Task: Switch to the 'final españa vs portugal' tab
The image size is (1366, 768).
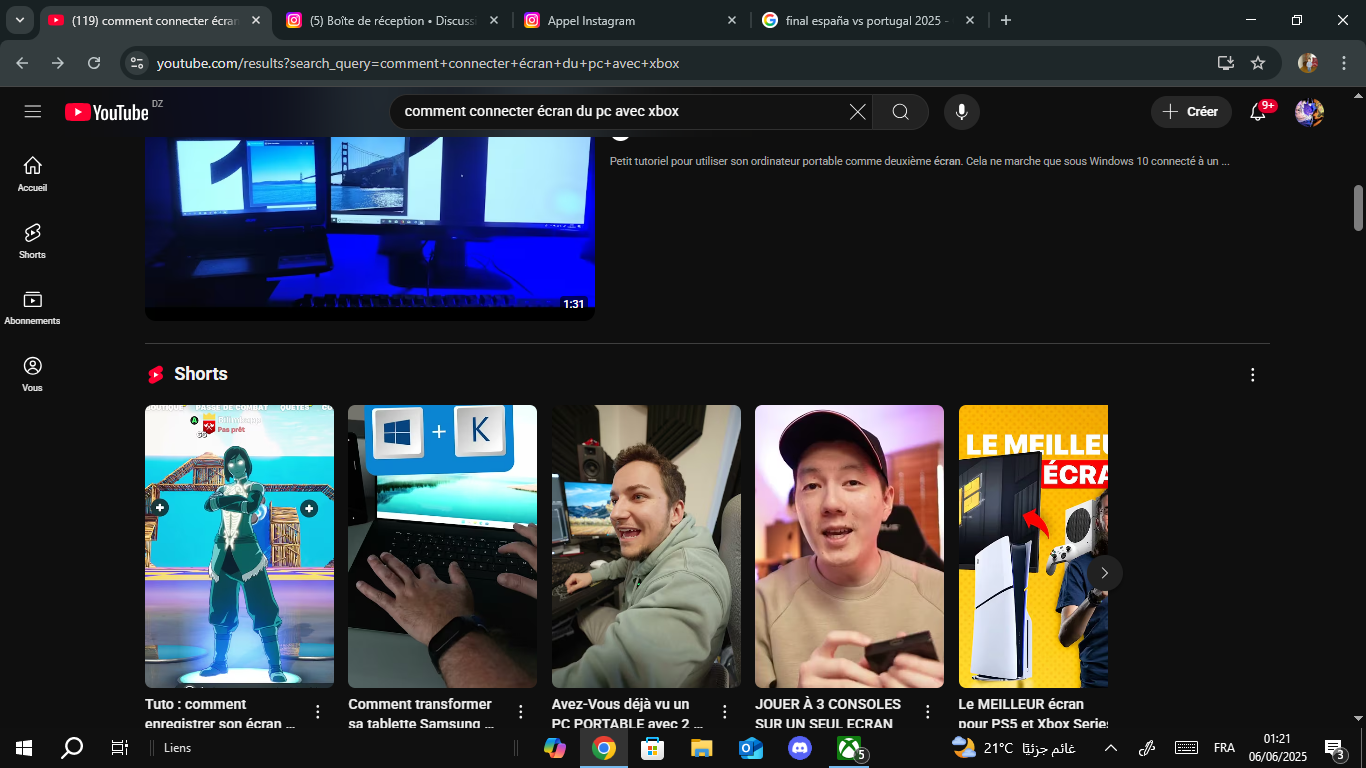Action: pyautogui.click(x=868, y=20)
